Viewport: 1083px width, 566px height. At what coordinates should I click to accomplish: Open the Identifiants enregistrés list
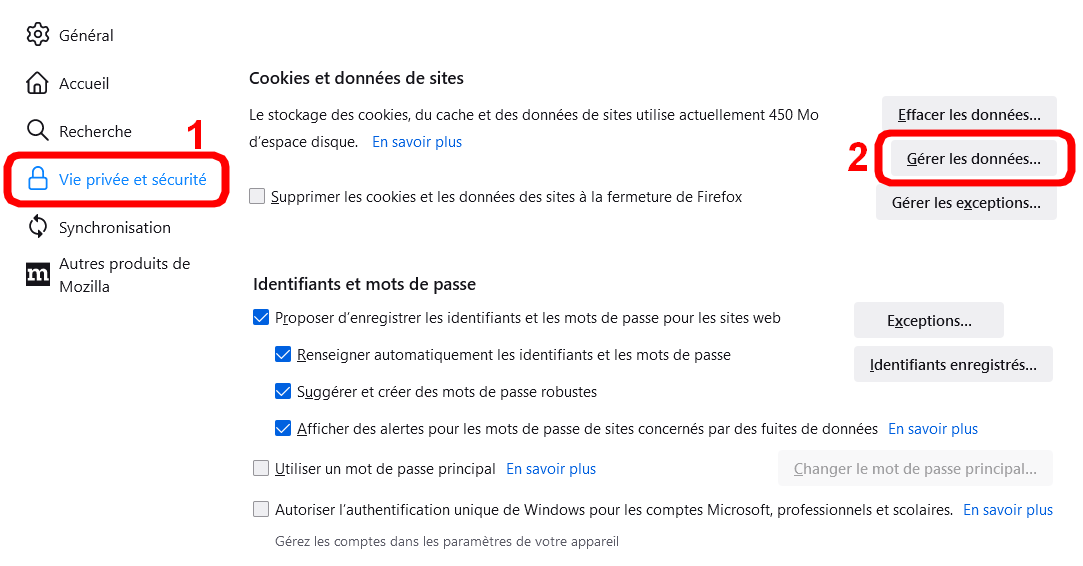(953, 365)
